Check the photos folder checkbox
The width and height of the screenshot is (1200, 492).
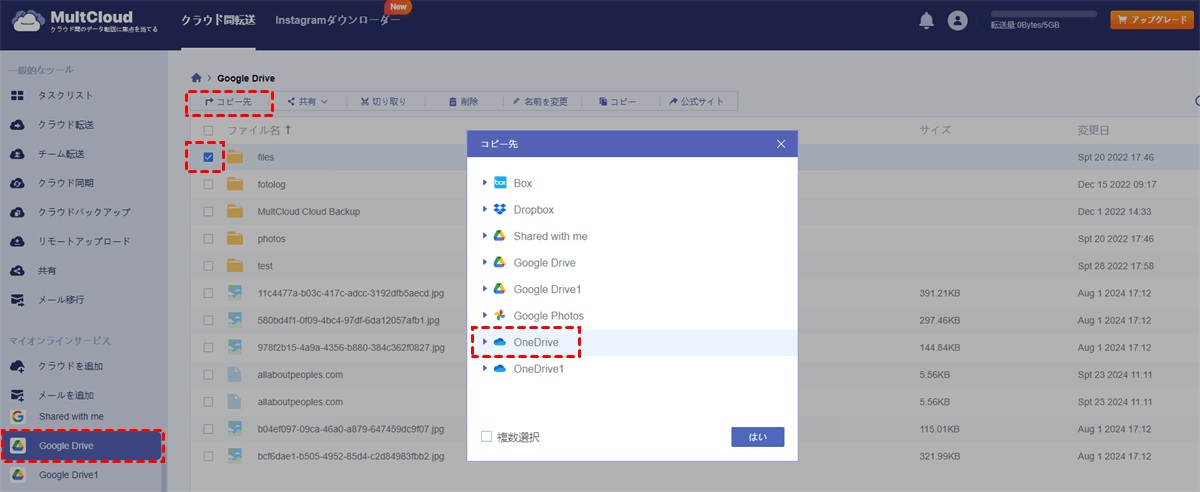click(x=208, y=238)
